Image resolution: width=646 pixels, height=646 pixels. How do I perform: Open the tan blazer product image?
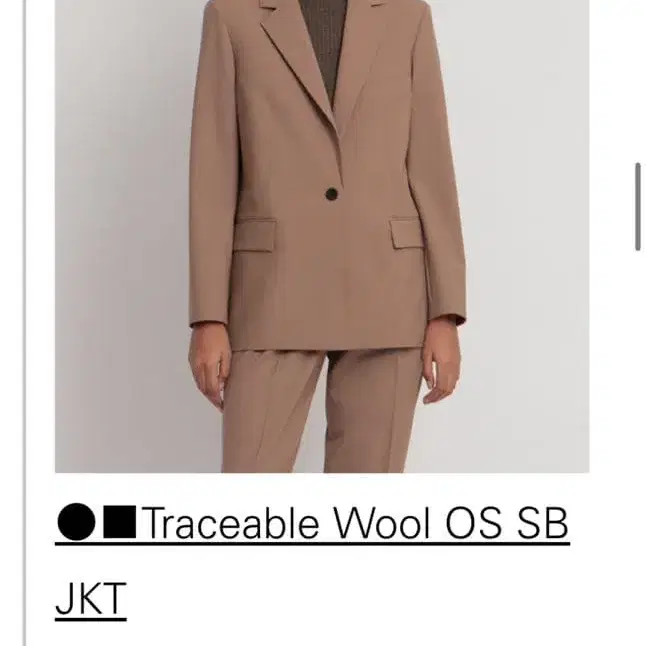(x=322, y=236)
